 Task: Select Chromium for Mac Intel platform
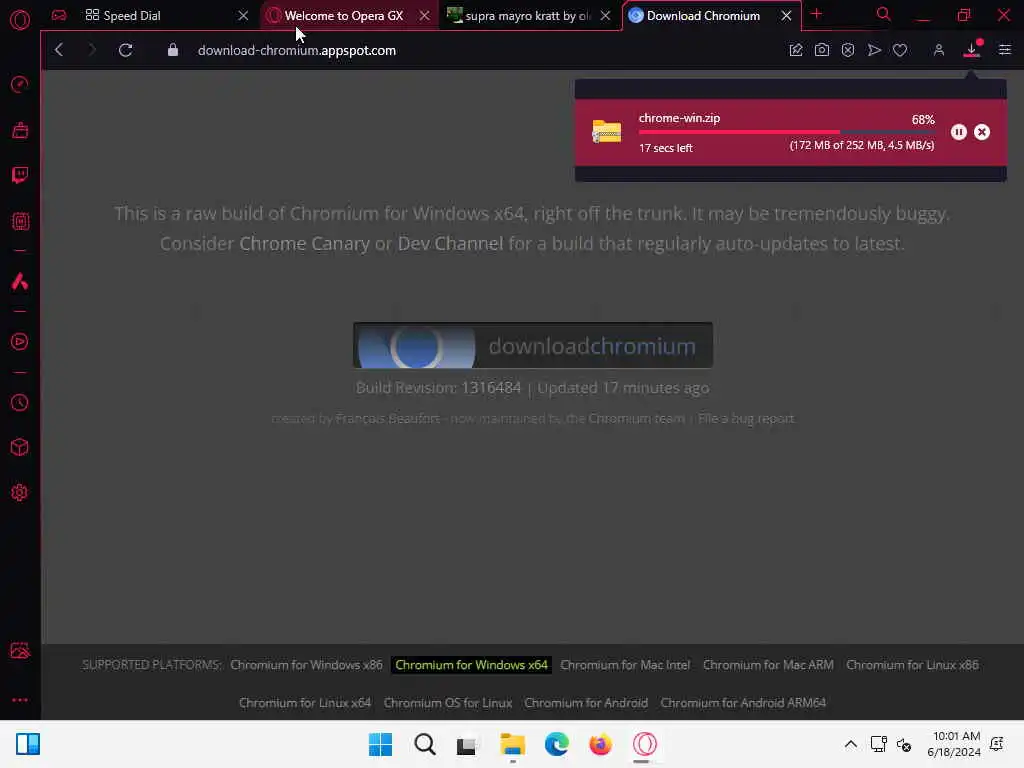pyautogui.click(x=625, y=665)
